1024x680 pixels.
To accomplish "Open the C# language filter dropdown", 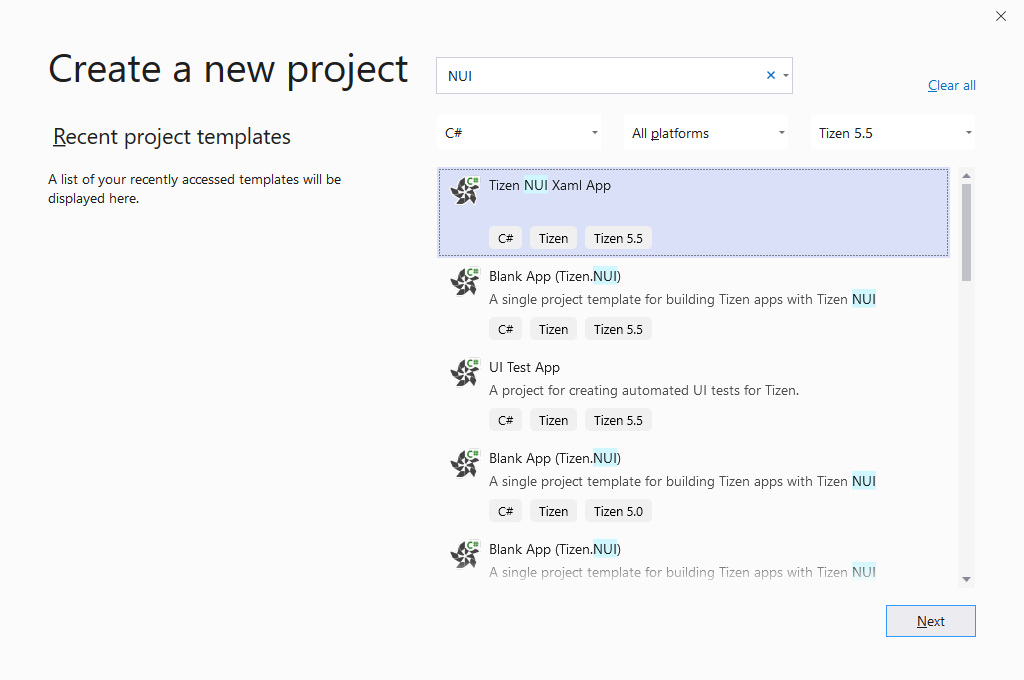I will point(519,133).
